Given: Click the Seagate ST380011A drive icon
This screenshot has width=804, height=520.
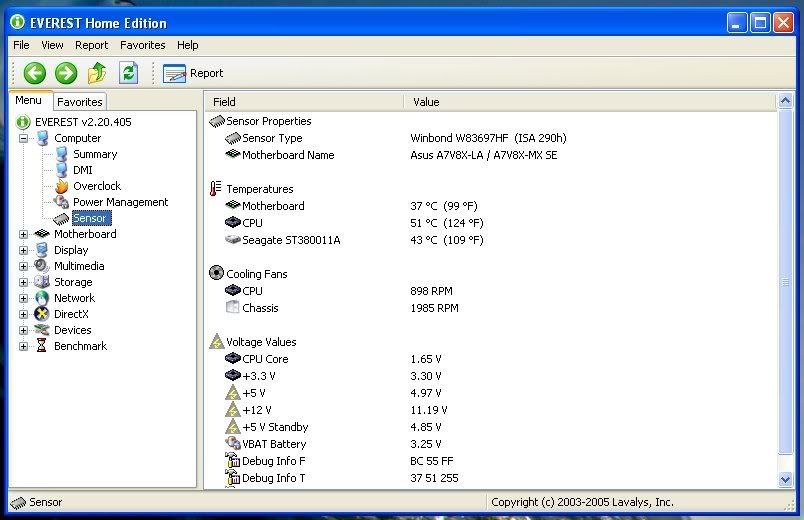Looking at the screenshot, I should point(233,239).
